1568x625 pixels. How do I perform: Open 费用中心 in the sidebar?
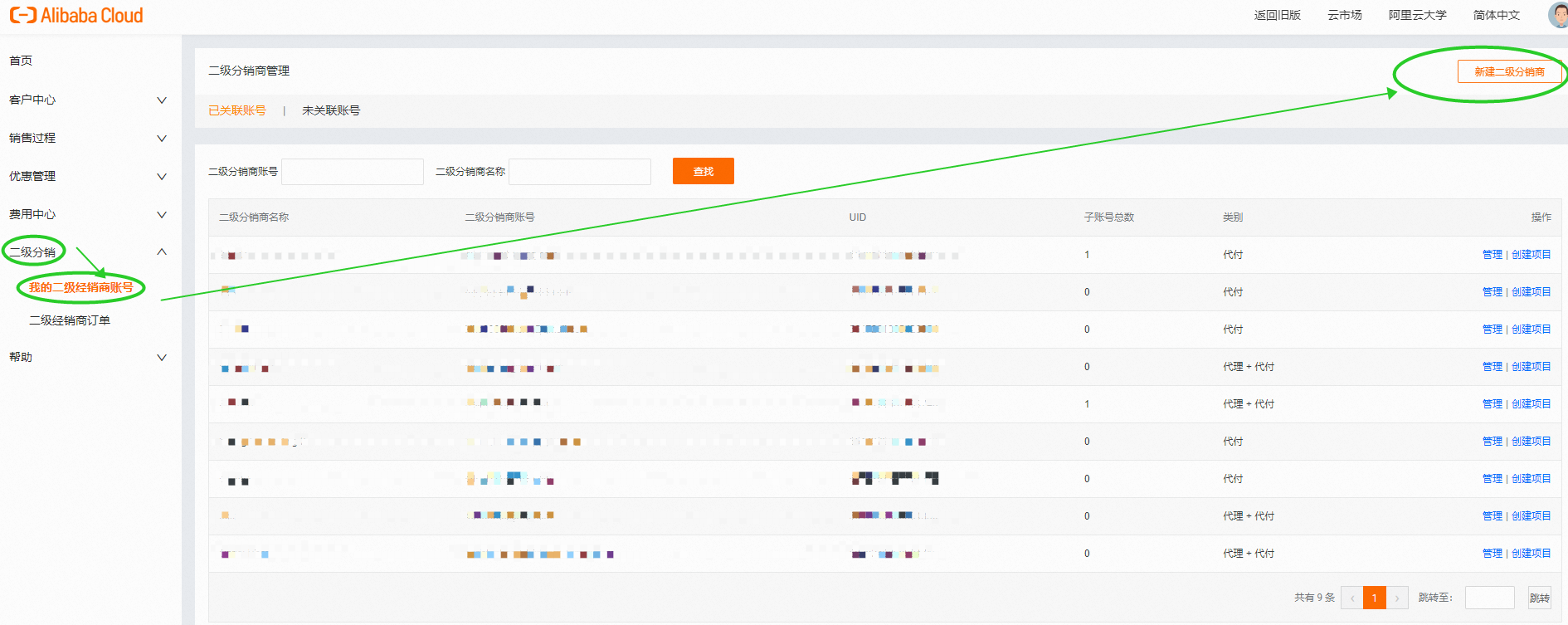32,214
